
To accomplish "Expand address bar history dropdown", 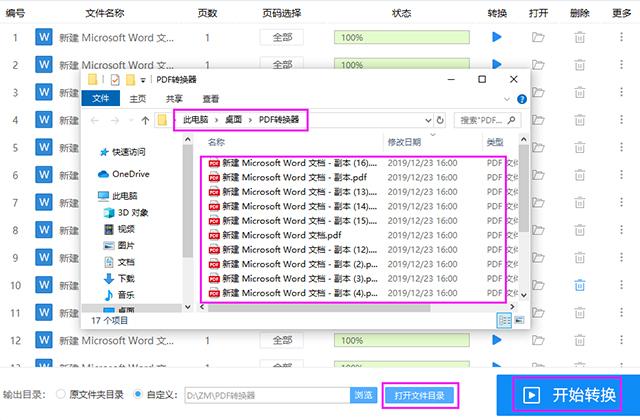I will (428, 120).
